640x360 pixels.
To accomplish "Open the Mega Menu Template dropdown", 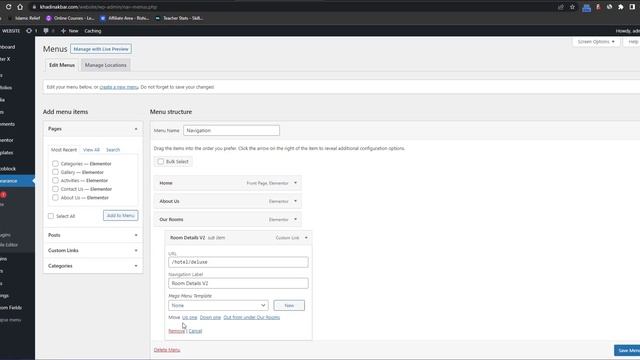I will [218, 305].
